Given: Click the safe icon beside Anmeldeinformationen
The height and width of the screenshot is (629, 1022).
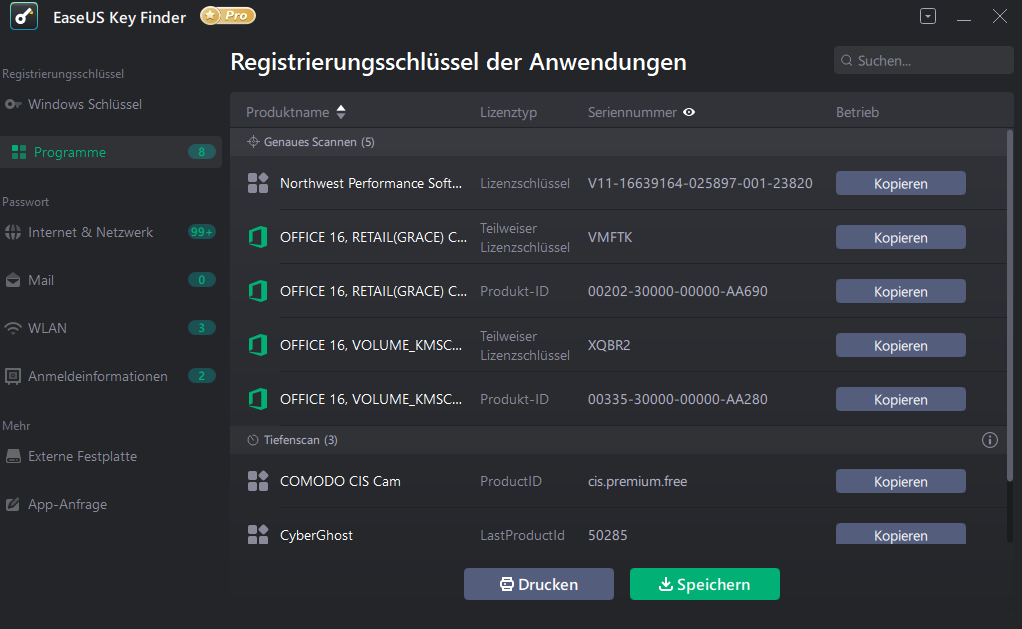Looking at the screenshot, I should [13, 376].
